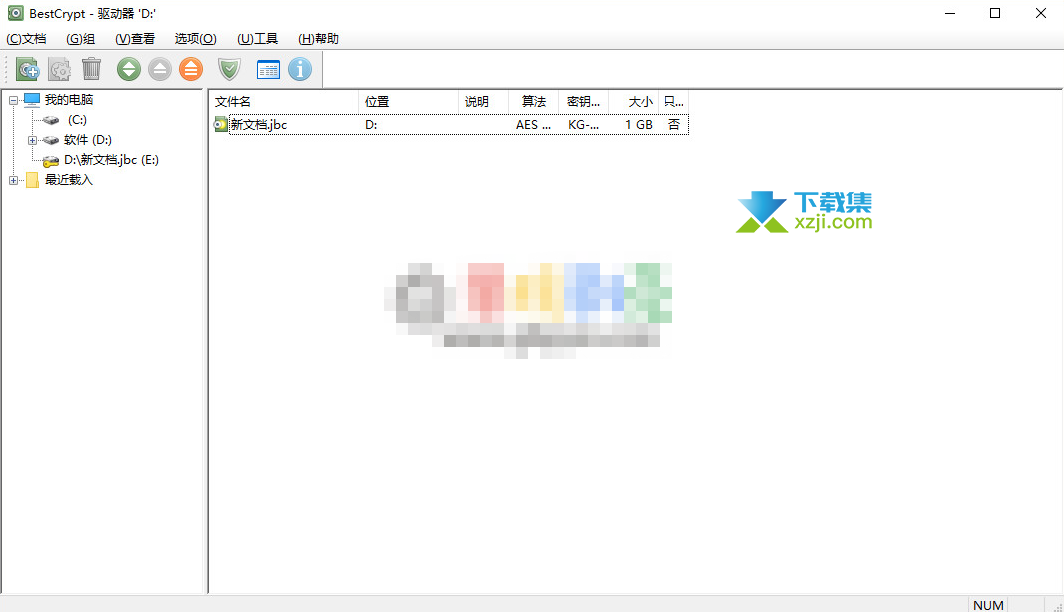Sort by the 密钥 column header
1064x612 pixels.
coord(583,102)
